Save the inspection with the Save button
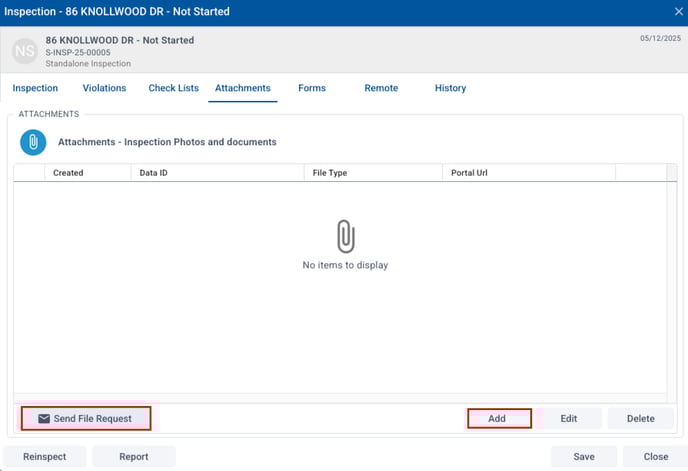688x471 pixels. click(584, 457)
